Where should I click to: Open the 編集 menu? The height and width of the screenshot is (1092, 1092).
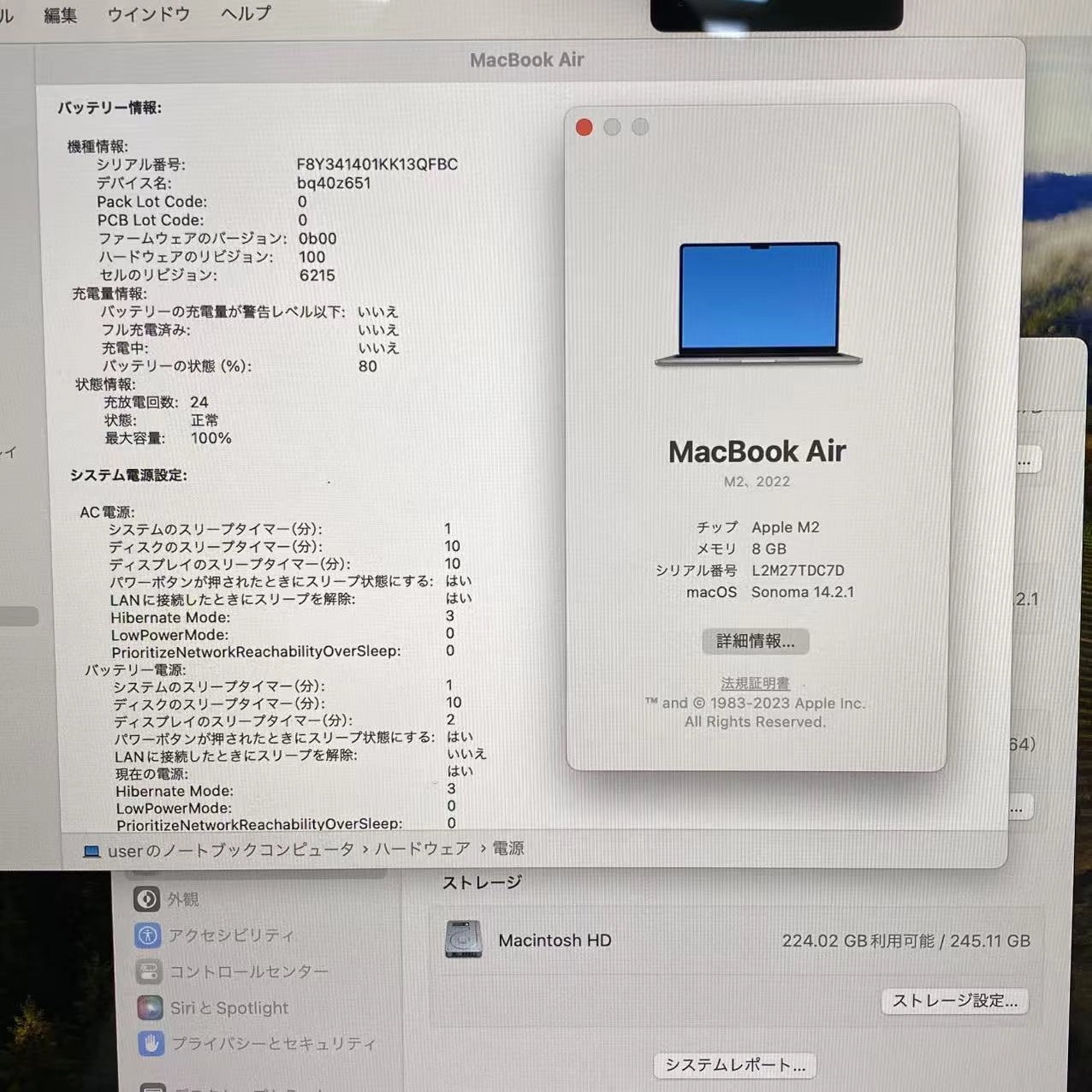pyautogui.click(x=60, y=14)
